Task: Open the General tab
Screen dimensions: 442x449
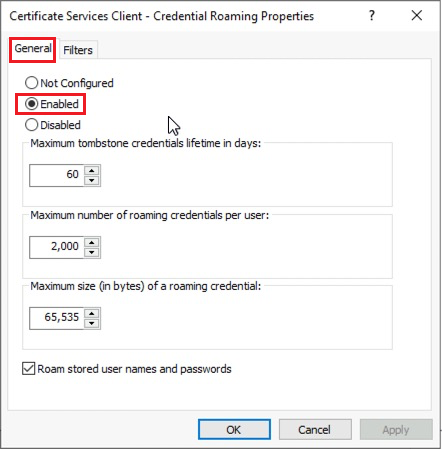Action: pyautogui.click(x=33, y=49)
